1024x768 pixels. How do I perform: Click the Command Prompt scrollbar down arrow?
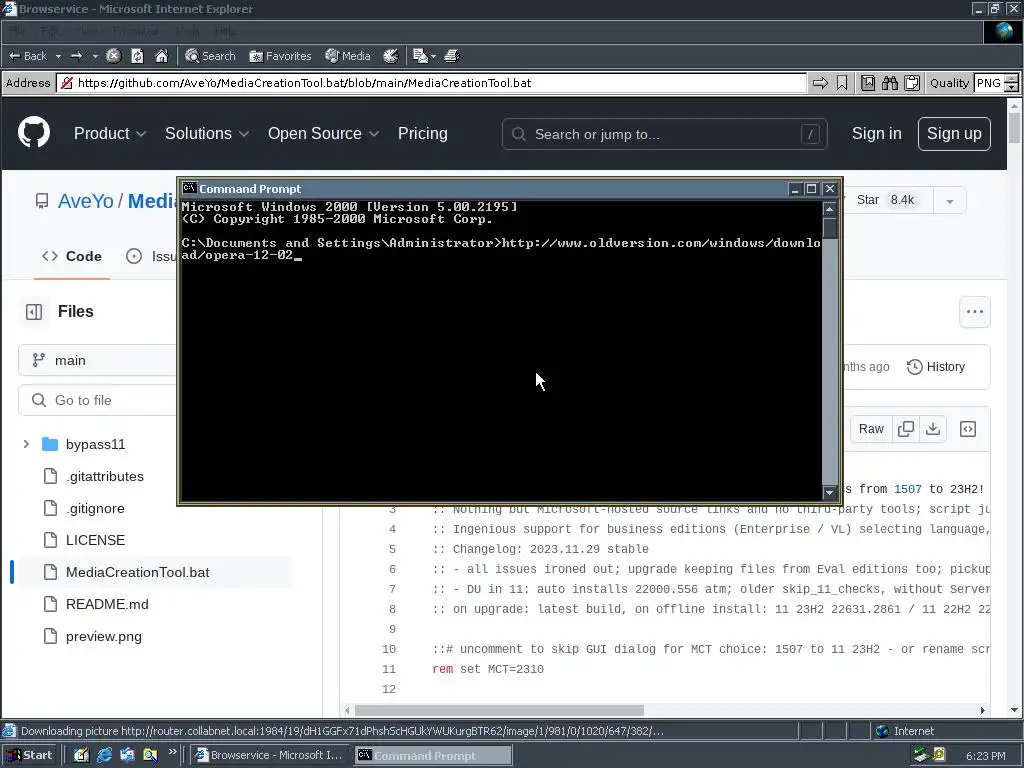(x=830, y=492)
